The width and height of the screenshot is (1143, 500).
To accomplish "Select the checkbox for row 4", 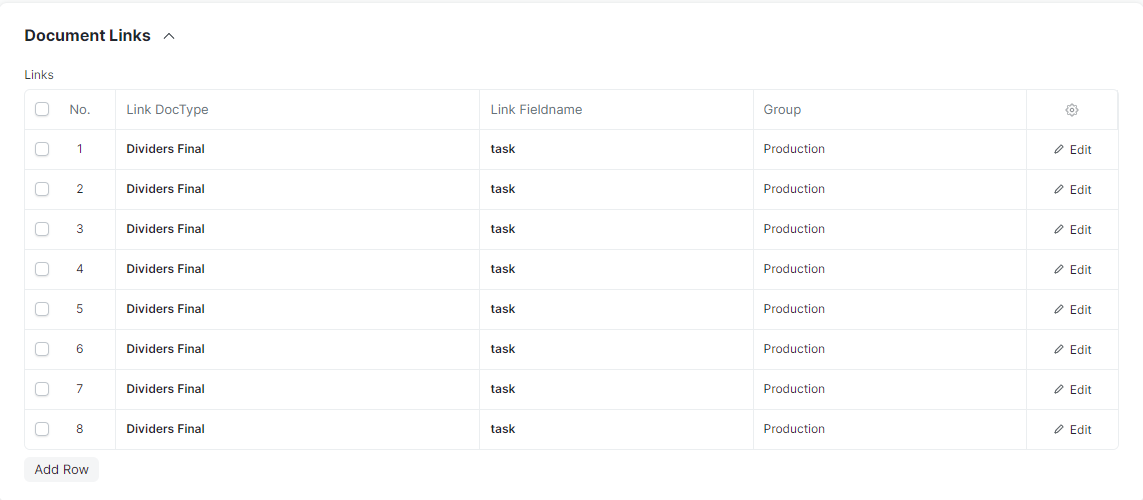I will pos(42,269).
